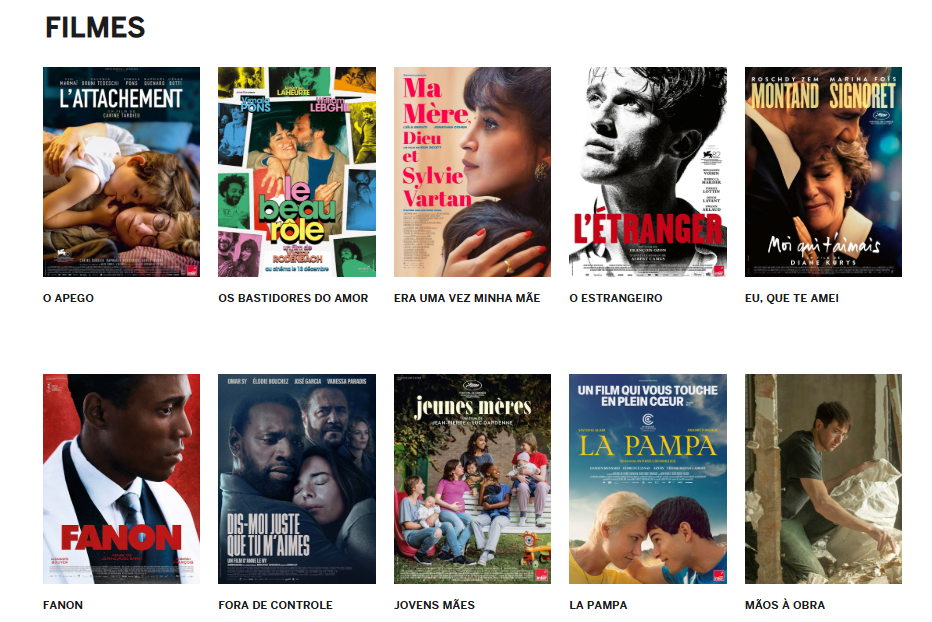932x622 pixels.
Task: Click the O APEGO title link
Action: (x=68, y=298)
